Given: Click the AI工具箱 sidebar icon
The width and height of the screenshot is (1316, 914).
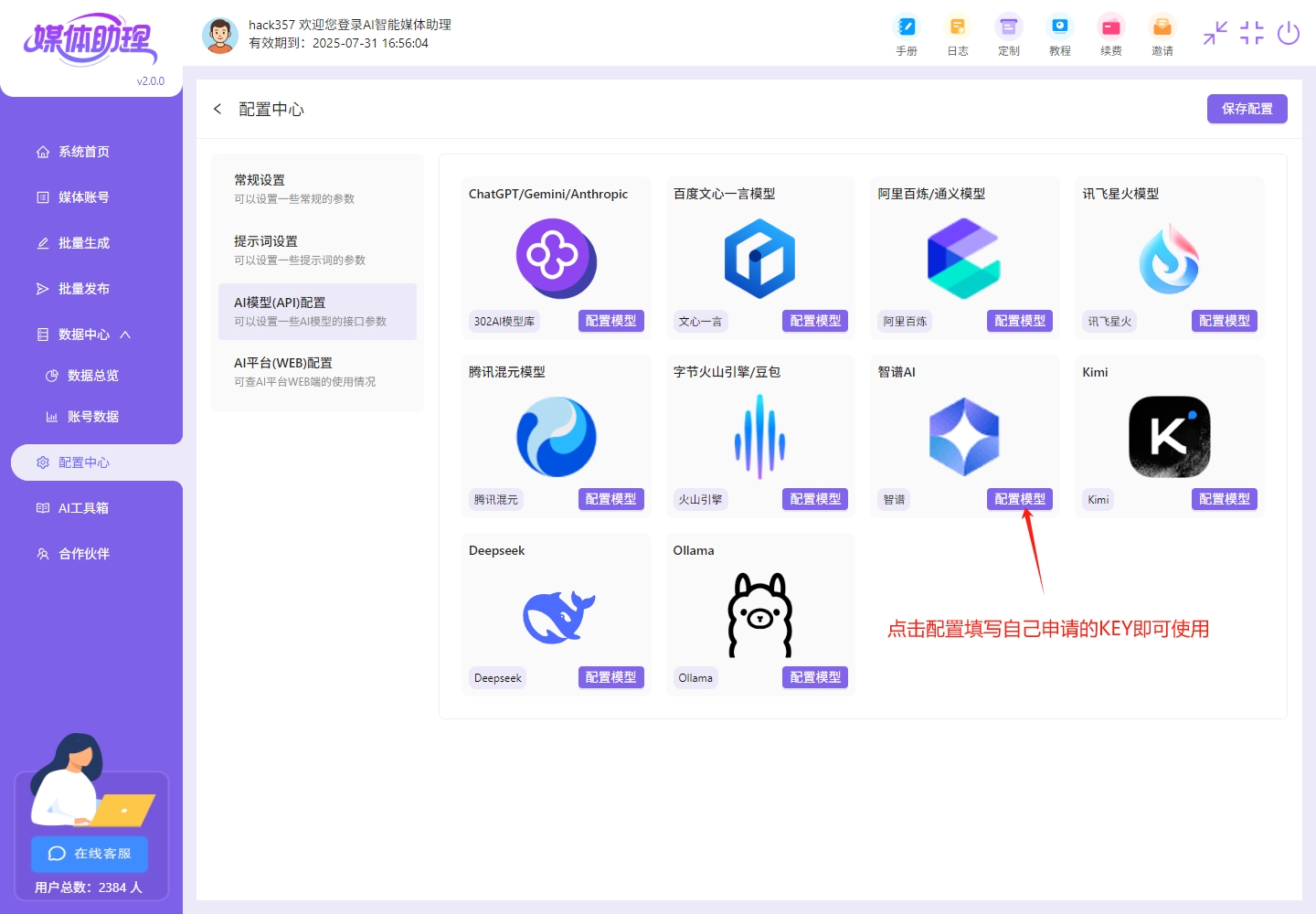Looking at the screenshot, I should (82, 507).
